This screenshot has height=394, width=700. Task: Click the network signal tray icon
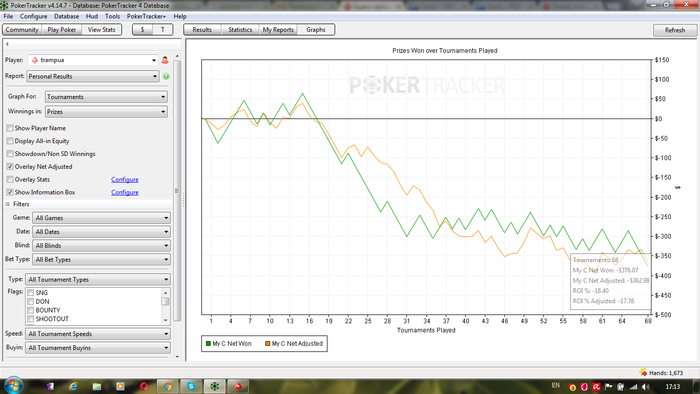click(x=633, y=387)
